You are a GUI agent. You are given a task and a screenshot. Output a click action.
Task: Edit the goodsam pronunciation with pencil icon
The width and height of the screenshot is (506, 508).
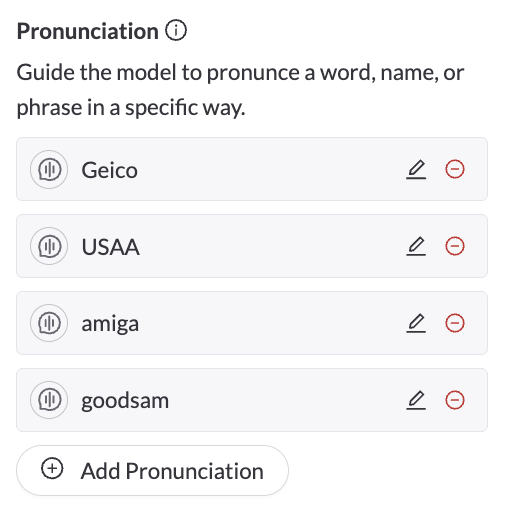point(416,400)
